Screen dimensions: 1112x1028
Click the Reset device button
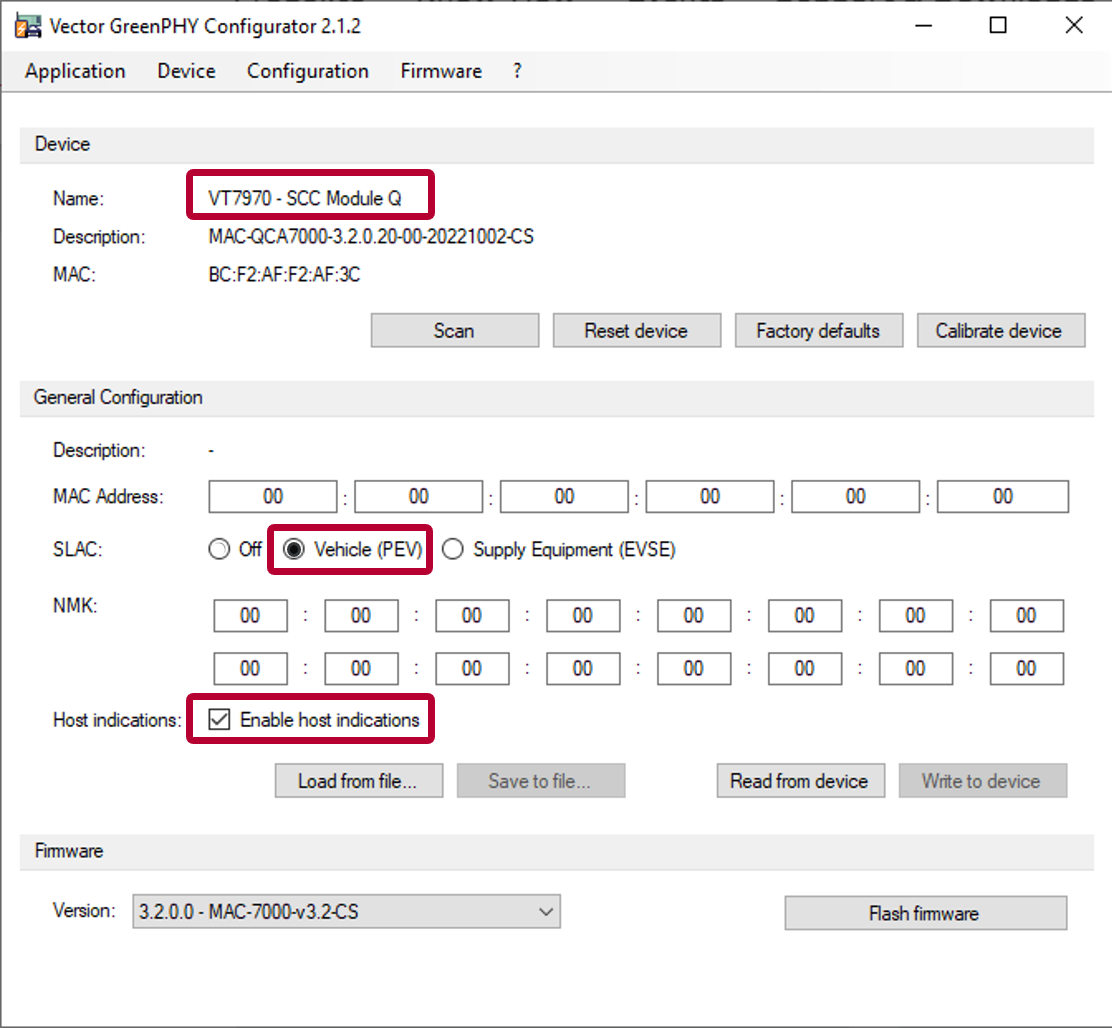point(636,331)
